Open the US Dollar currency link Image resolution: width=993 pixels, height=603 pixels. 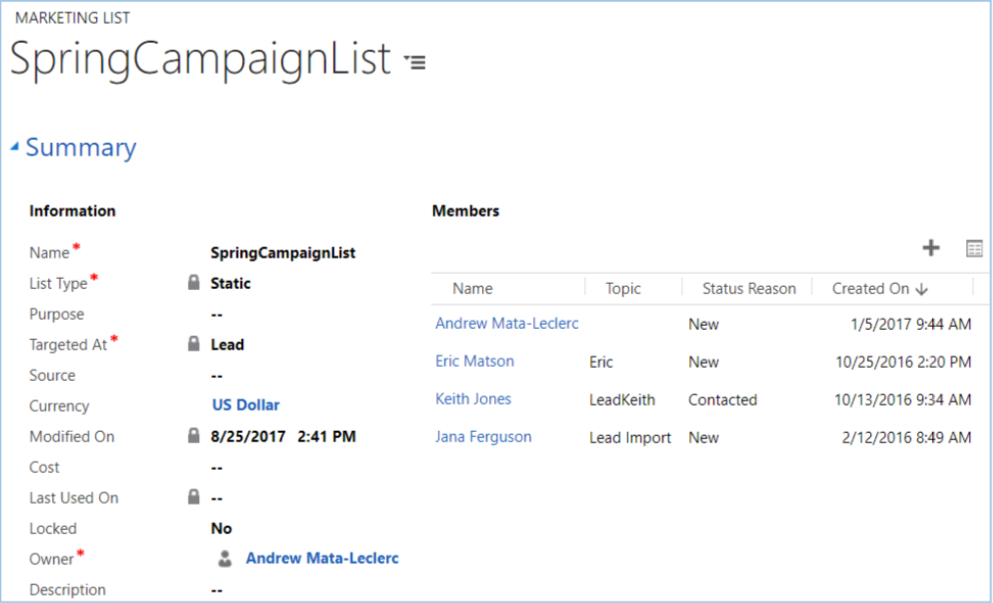pyautogui.click(x=245, y=405)
